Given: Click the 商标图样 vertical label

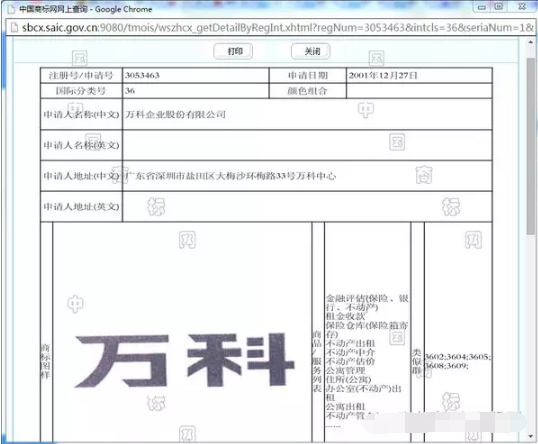Looking at the screenshot, I should tap(46, 361).
